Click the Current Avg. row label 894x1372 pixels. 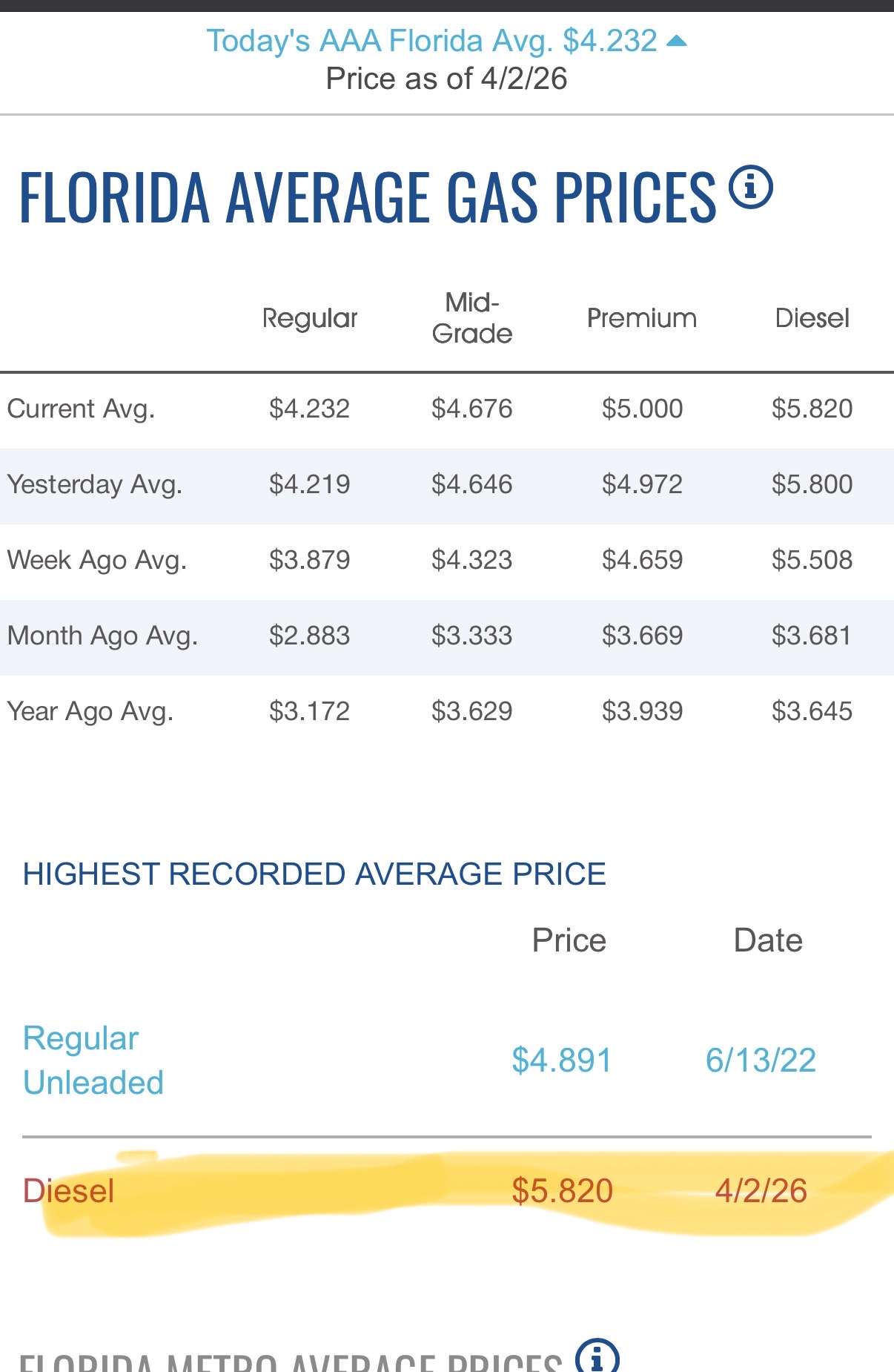point(81,409)
